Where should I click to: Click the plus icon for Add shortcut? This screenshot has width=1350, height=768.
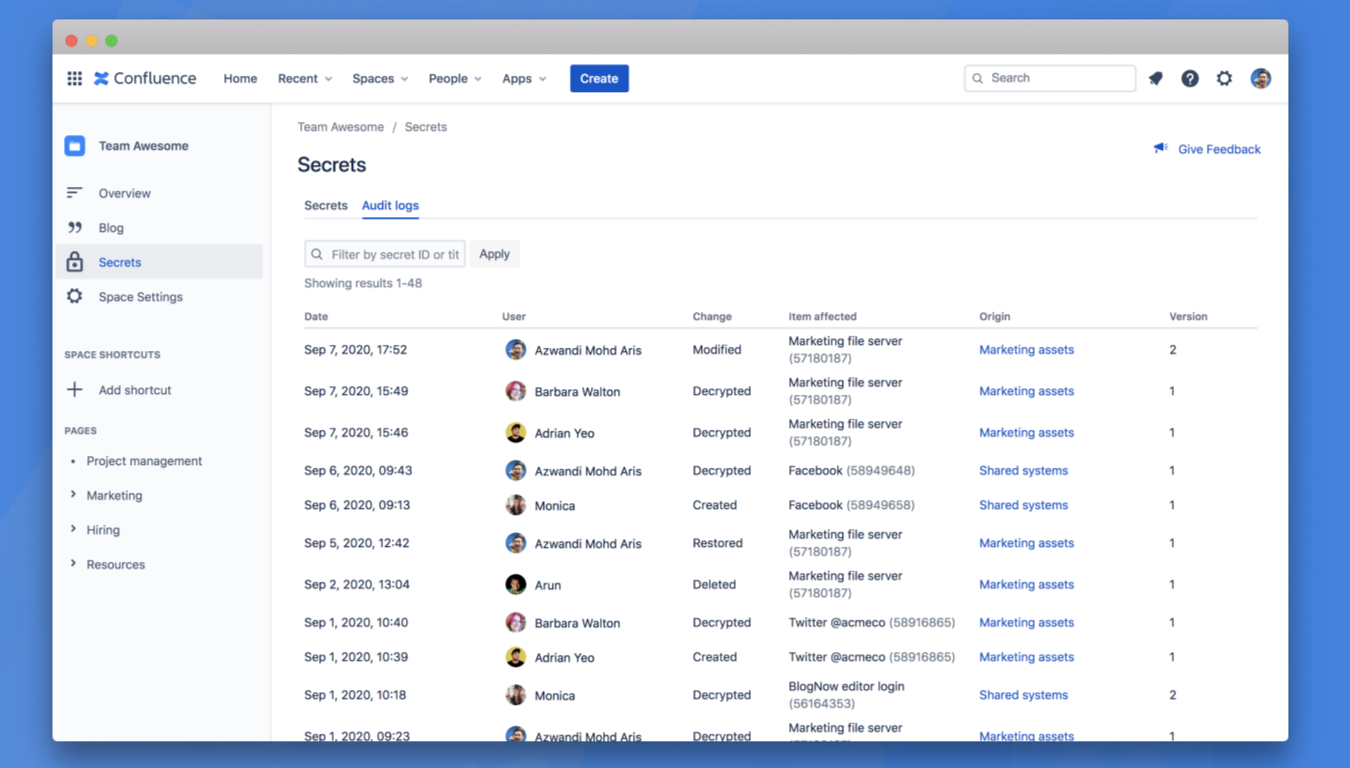[x=75, y=390]
